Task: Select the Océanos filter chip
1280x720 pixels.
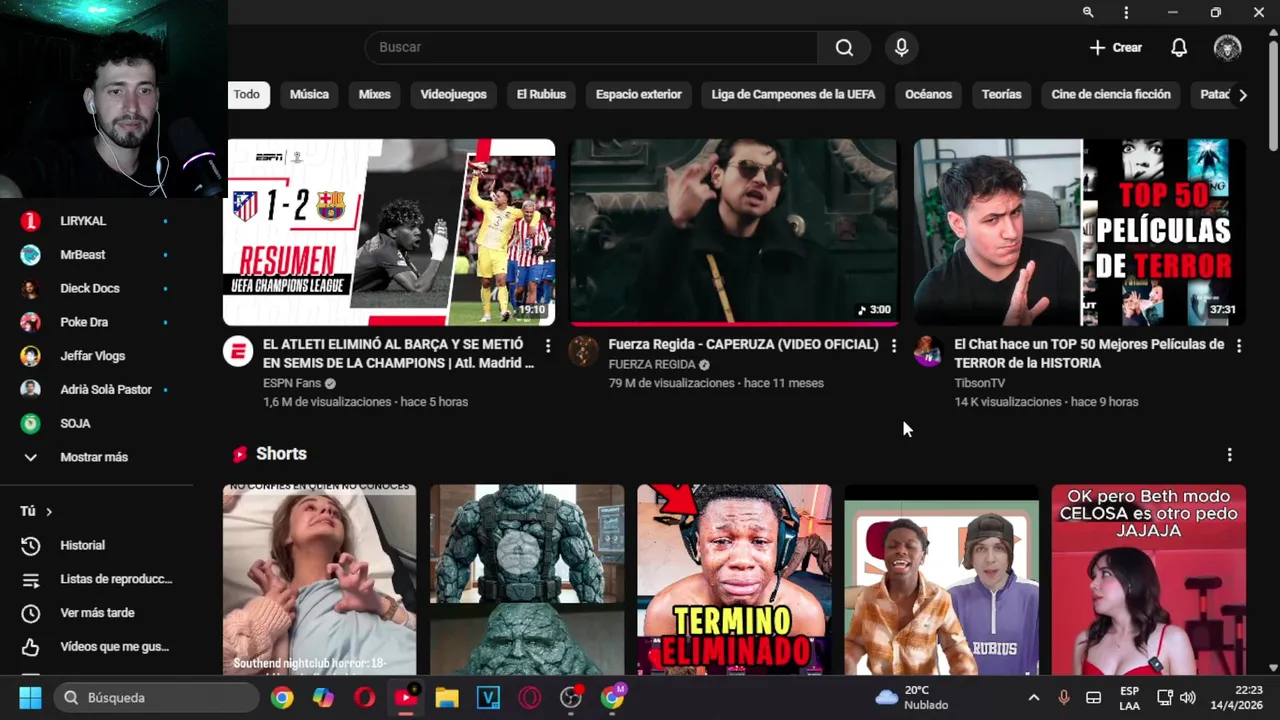Action: (x=928, y=94)
